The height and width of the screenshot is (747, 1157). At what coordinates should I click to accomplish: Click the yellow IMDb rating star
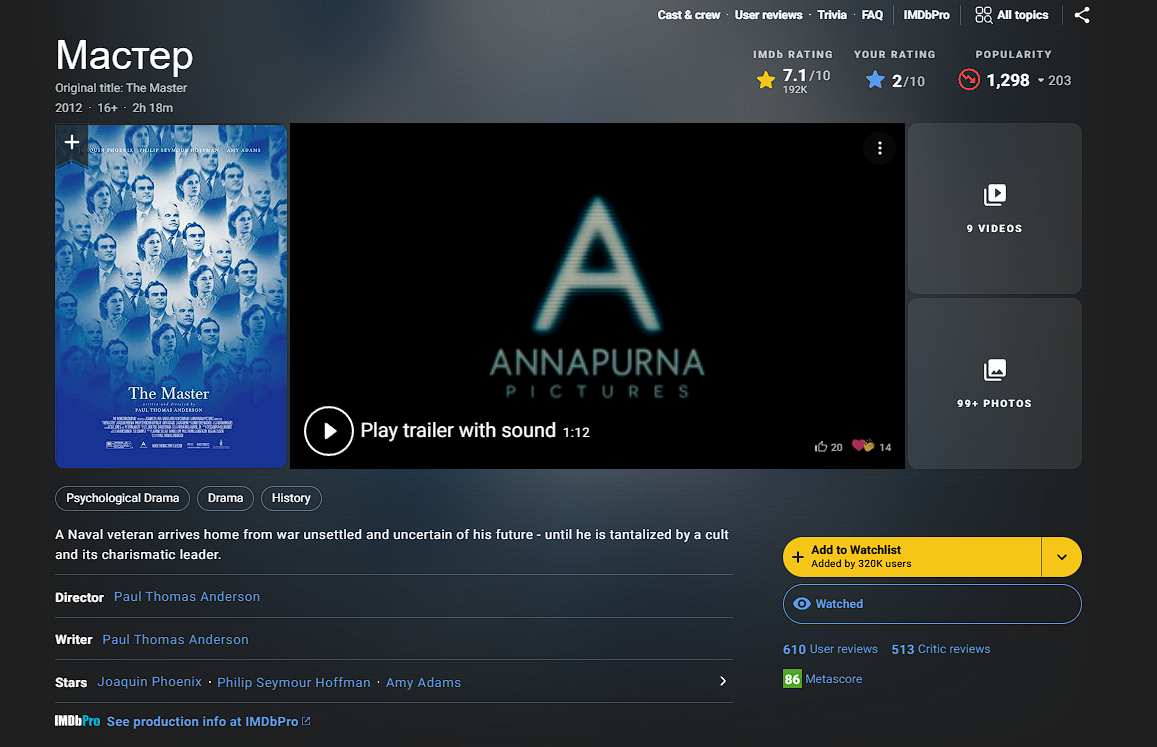766,80
